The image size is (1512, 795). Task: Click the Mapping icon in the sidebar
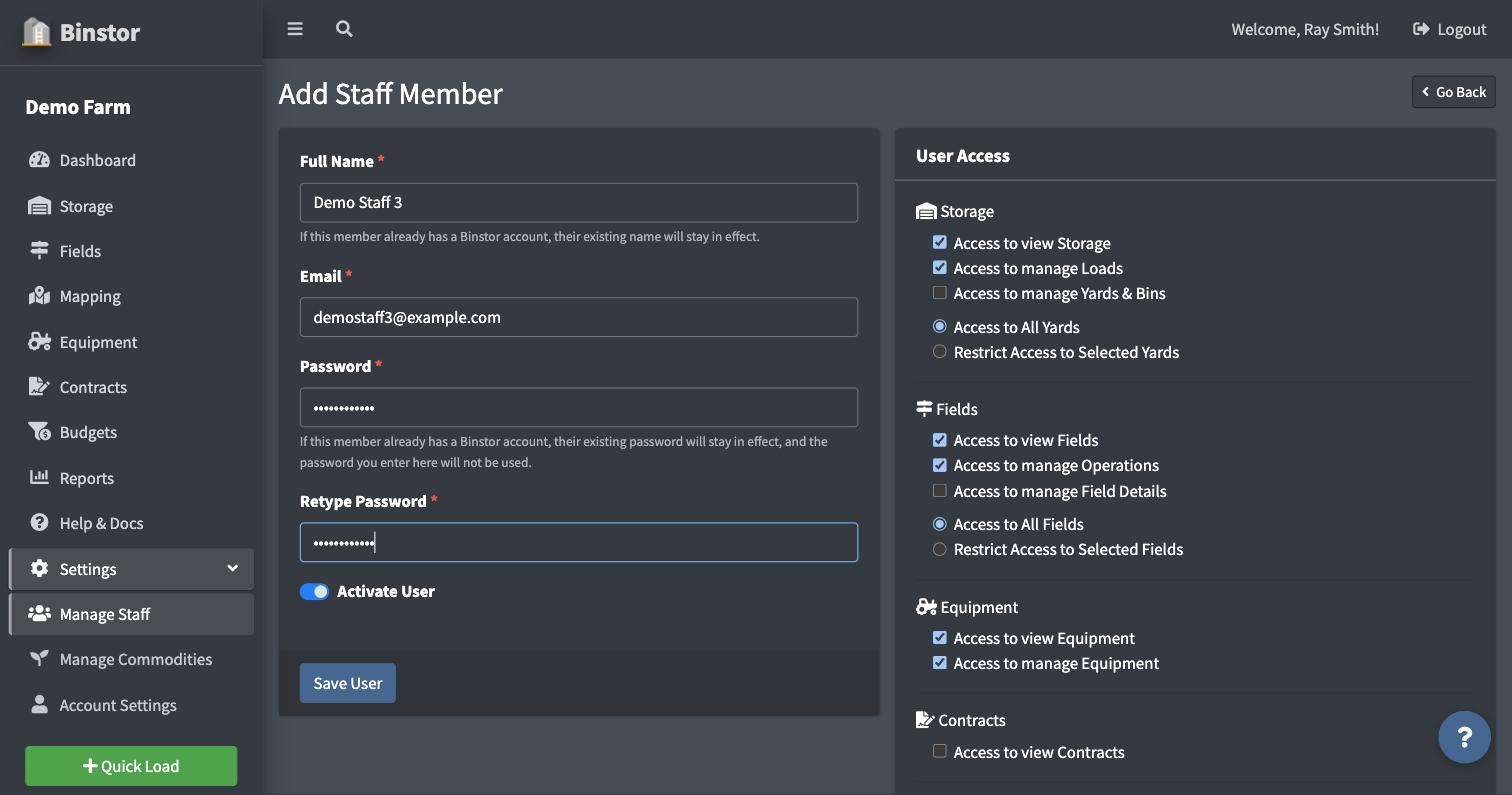(x=39, y=296)
